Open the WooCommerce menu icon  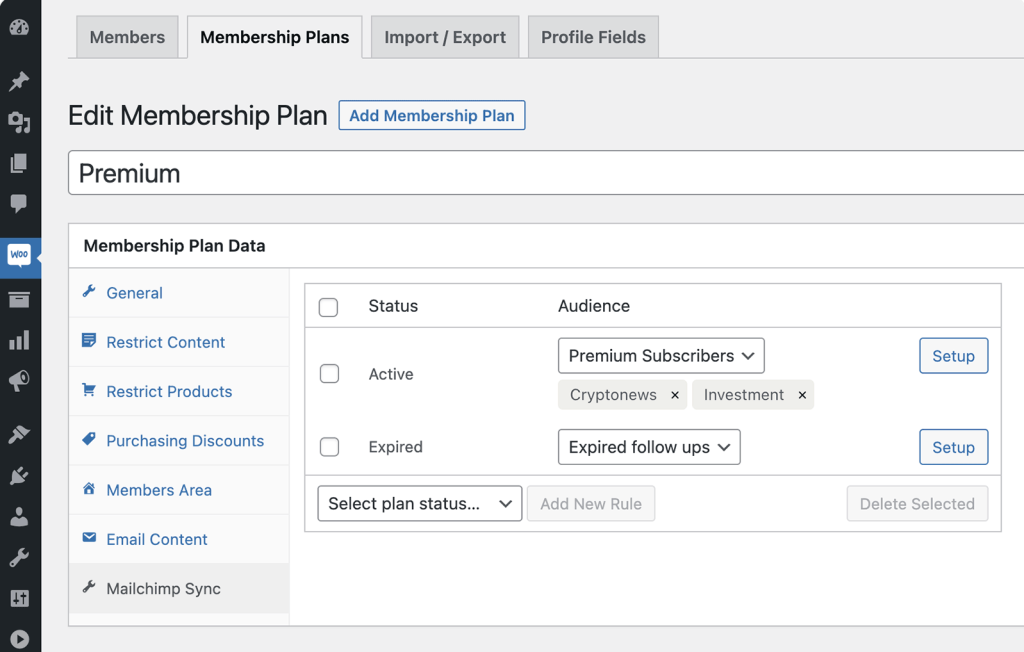(x=19, y=256)
